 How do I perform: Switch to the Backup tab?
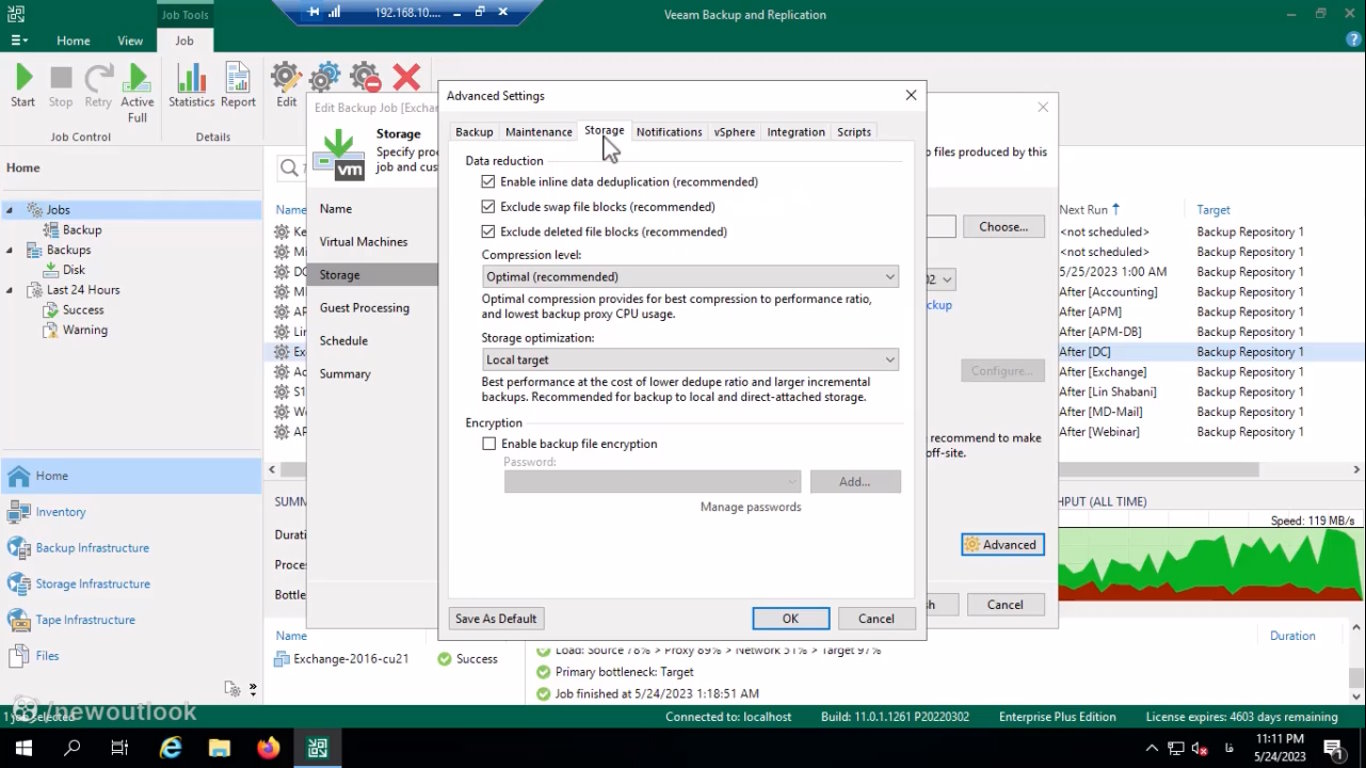pyautogui.click(x=474, y=132)
